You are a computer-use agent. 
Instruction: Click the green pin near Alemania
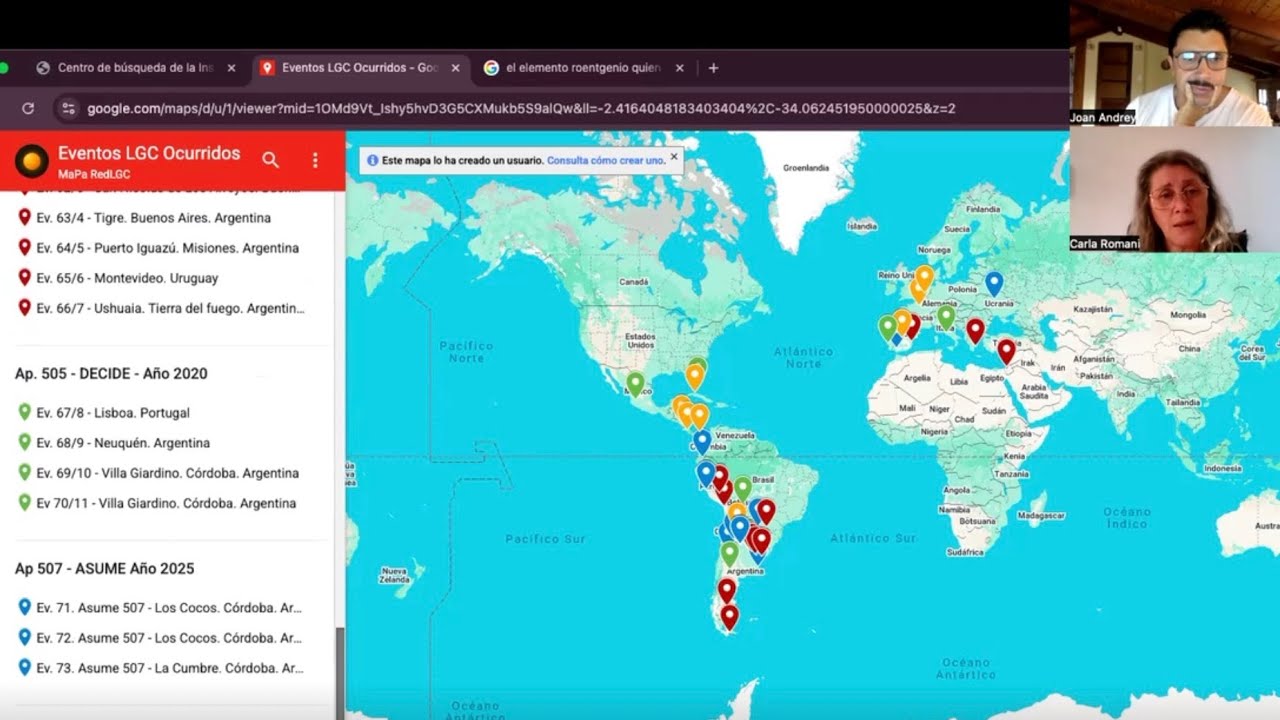pyautogui.click(x=946, y=317)
